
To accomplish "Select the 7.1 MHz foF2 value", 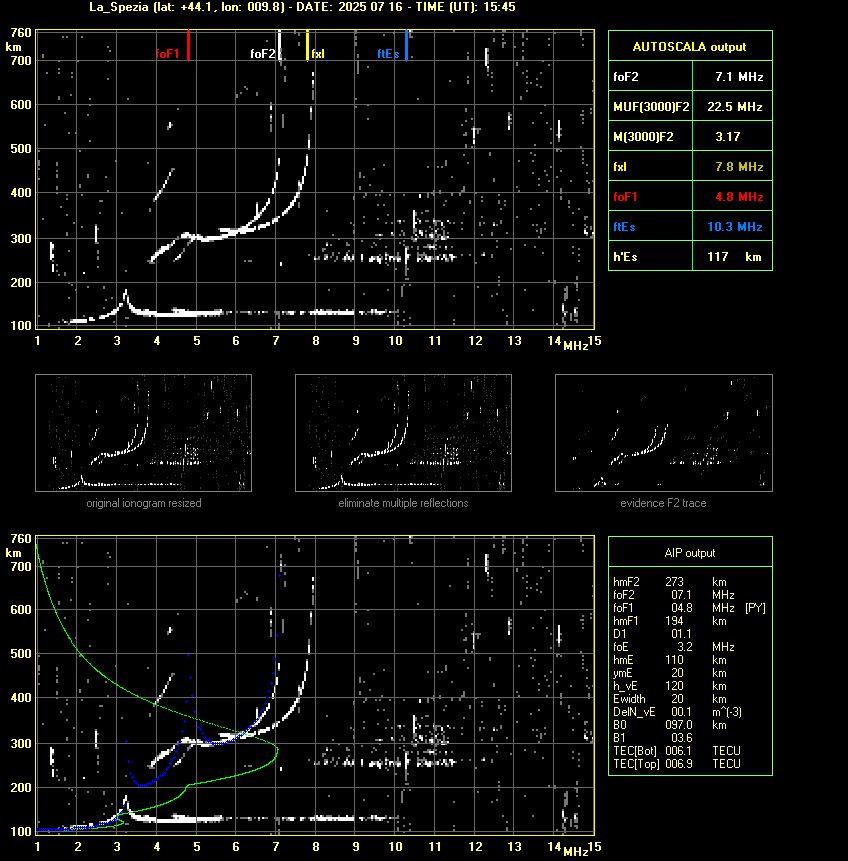I will click(x=739, y=77).
